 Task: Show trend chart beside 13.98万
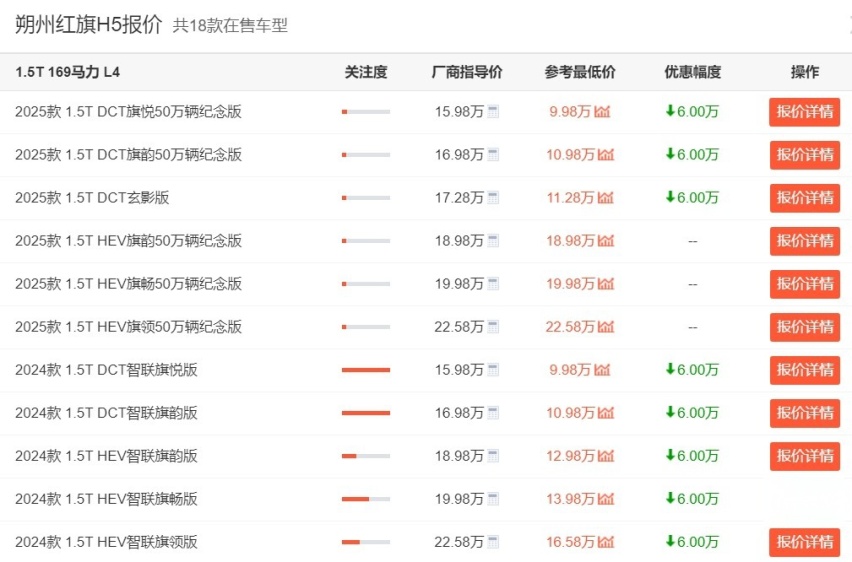606,499
